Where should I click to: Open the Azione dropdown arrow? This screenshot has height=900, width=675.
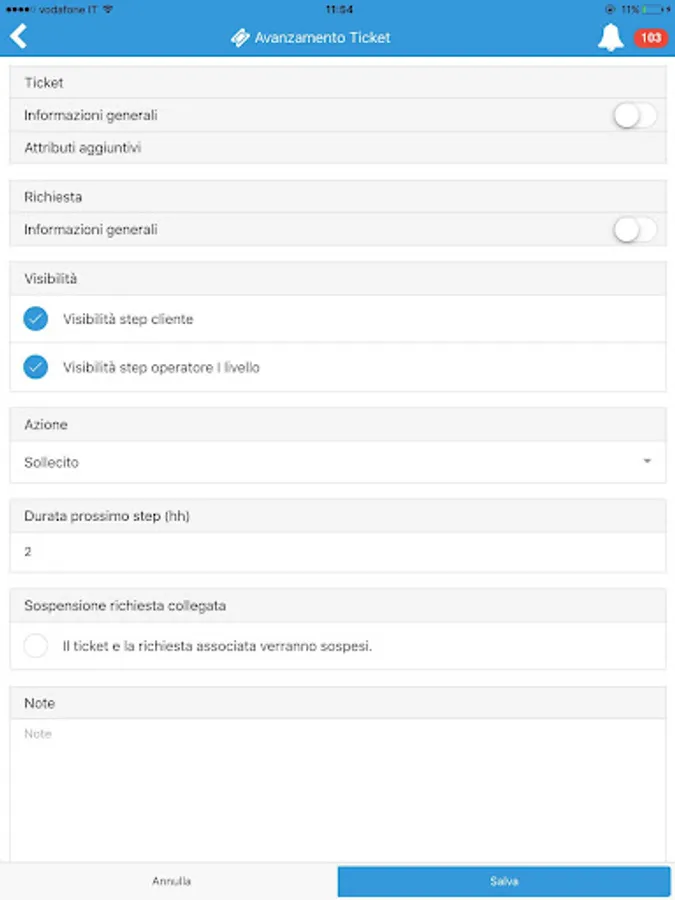point(647,462)
